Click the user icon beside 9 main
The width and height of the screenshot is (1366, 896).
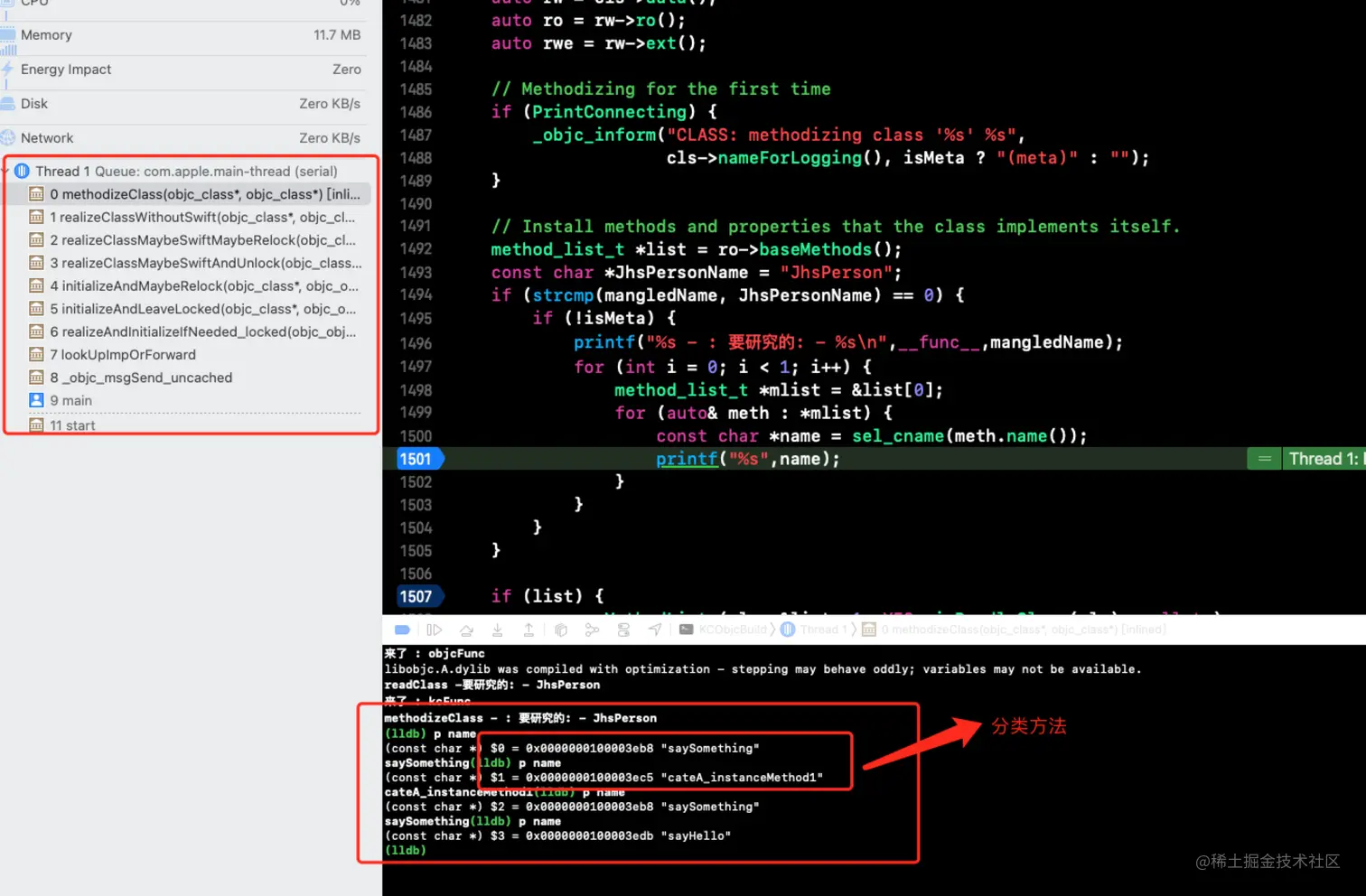click(x=36, y=400)
